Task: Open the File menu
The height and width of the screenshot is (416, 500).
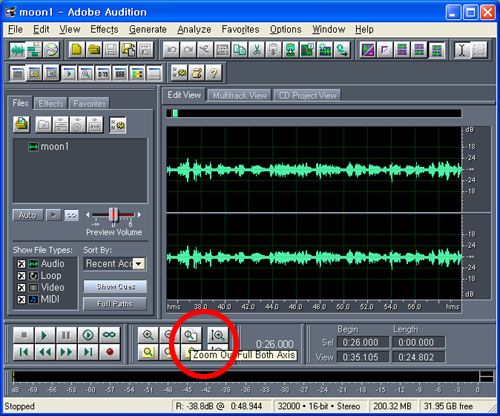Action: point(15,29)
